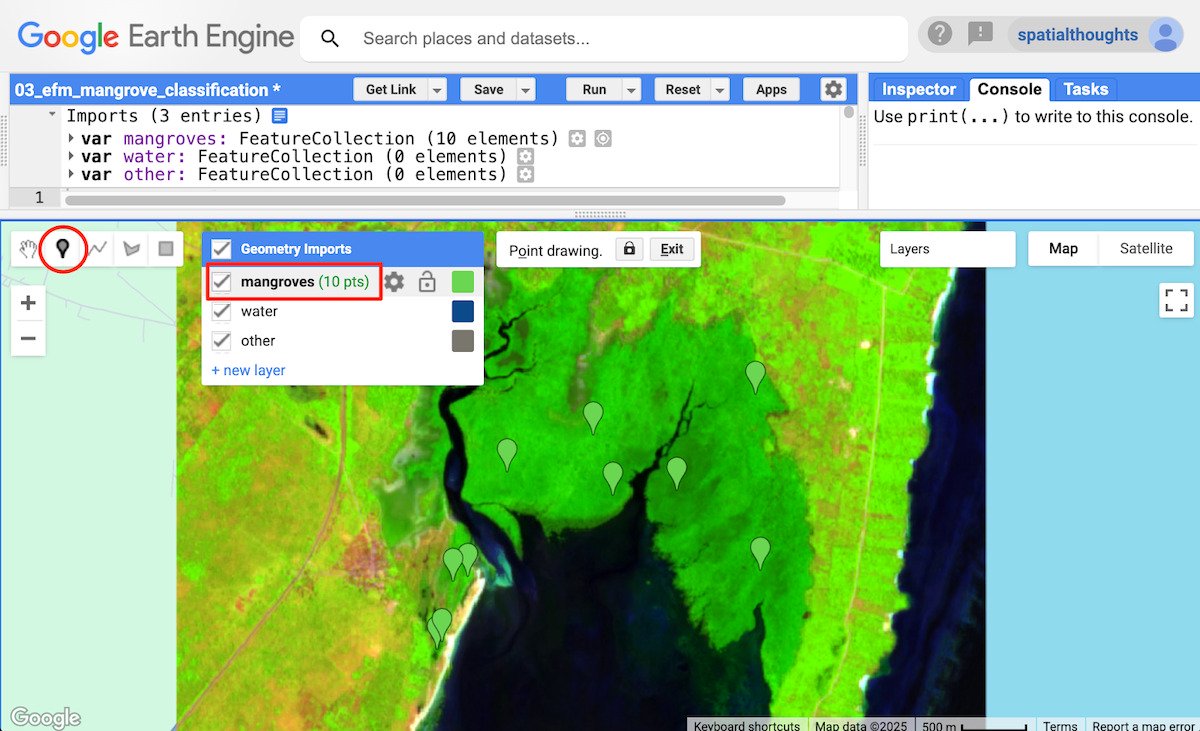1200x731 pixels.
Task: Click the 03_efm_mangrove_classification script title
Action: pos(148,90)
